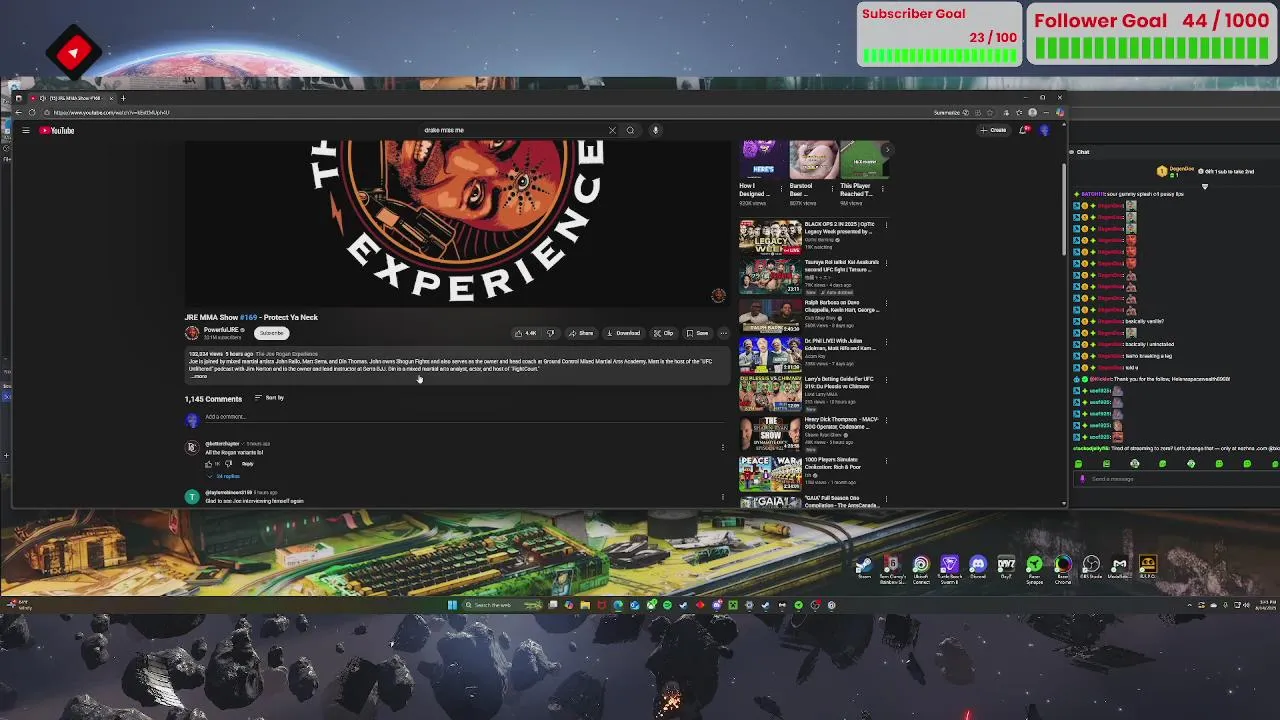This screenshot has width=1280, height=720.
Task: Open the YouTube account avatar menu
Action: pyautogui.click(x=1045, y=130)
